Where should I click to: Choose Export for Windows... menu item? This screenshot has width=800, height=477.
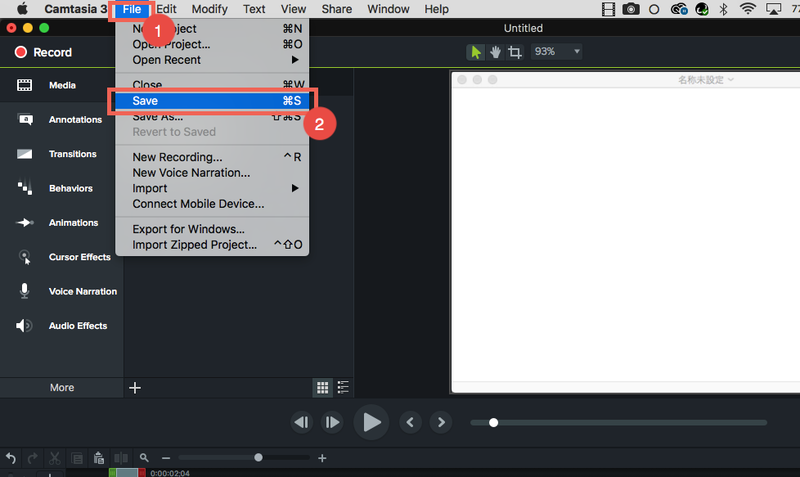pyautogui.click(x=212, y=230)
